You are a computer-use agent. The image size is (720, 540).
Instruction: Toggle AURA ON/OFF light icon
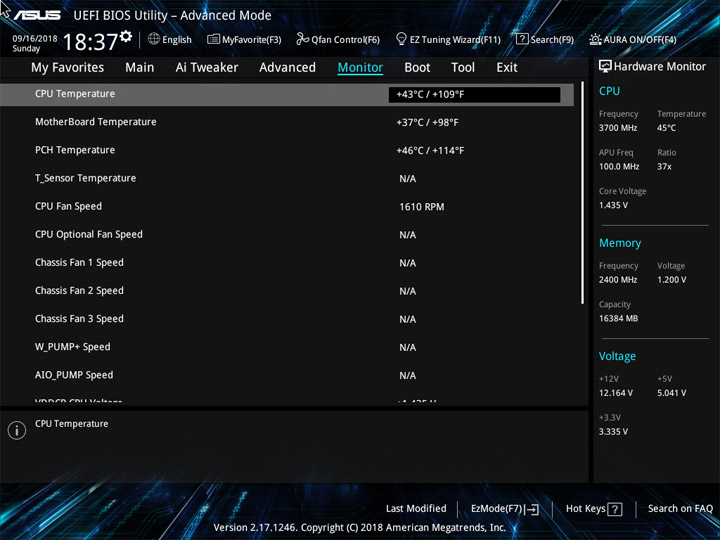(595, 39)
